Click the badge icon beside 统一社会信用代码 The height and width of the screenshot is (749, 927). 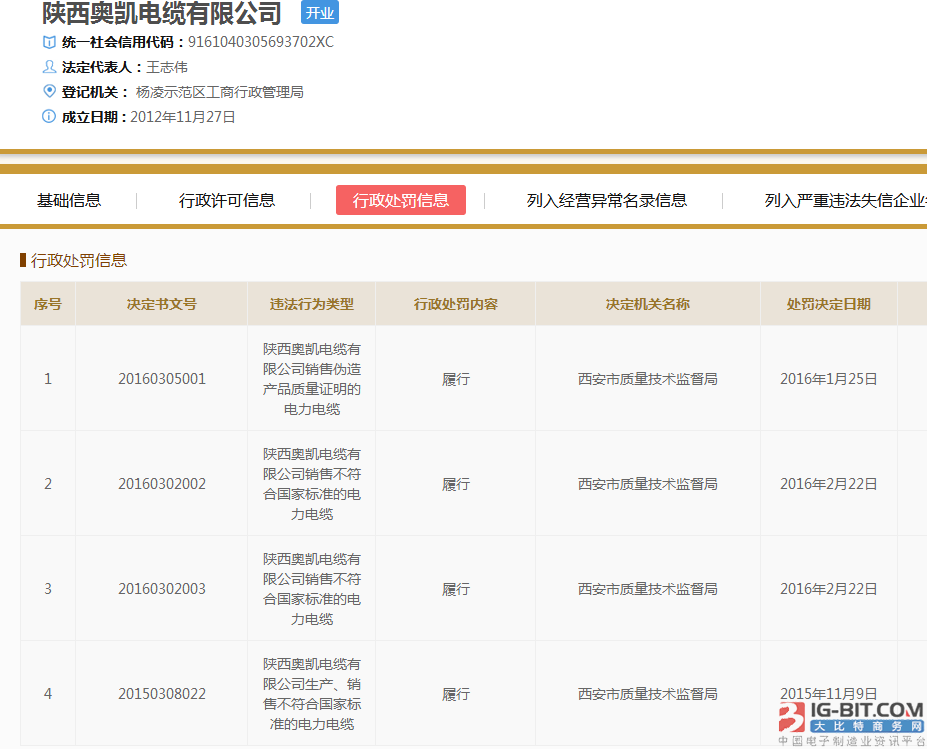click(x=47, y=42)
